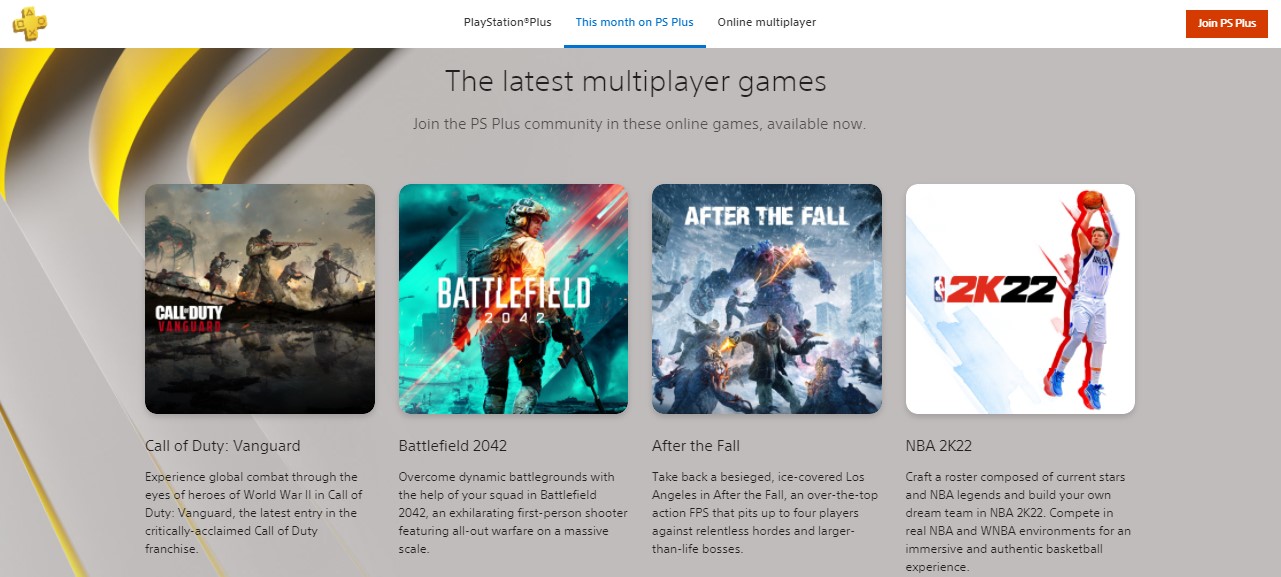Click the NBA 2K22 title text

(938, 446)
